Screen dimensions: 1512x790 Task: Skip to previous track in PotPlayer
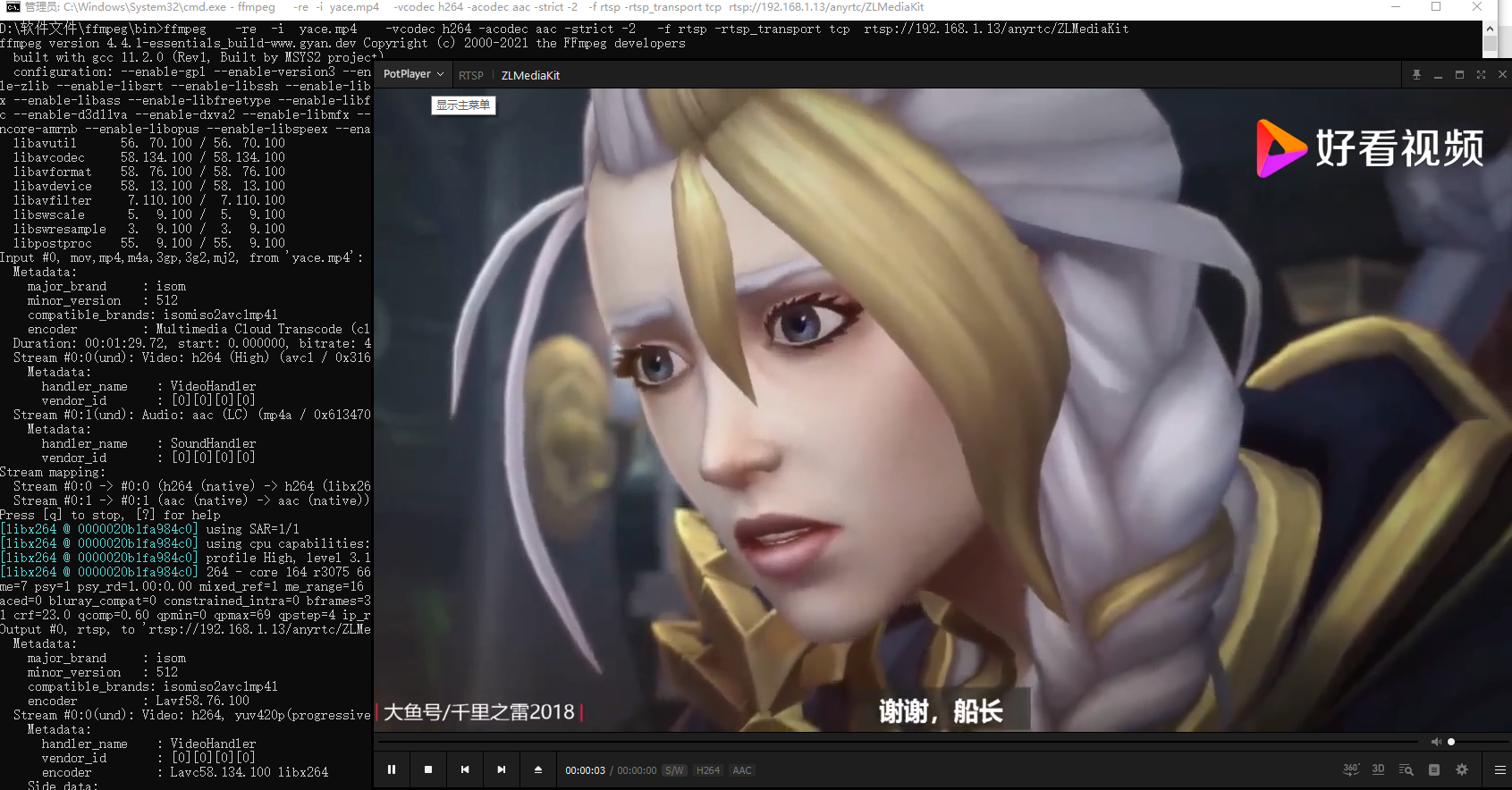[465, 769]
